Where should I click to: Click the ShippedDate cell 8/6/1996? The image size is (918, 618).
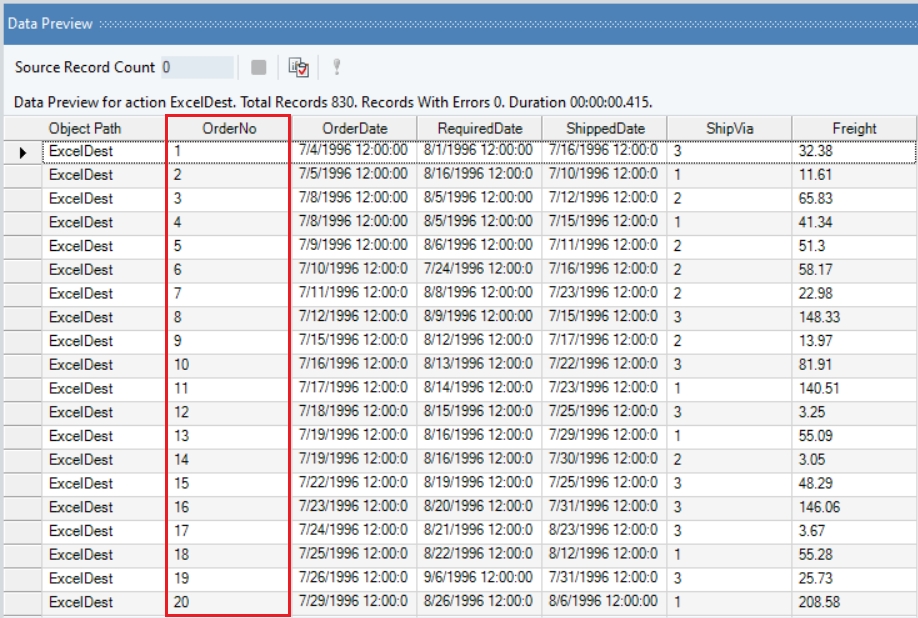(x=605, y=602)
